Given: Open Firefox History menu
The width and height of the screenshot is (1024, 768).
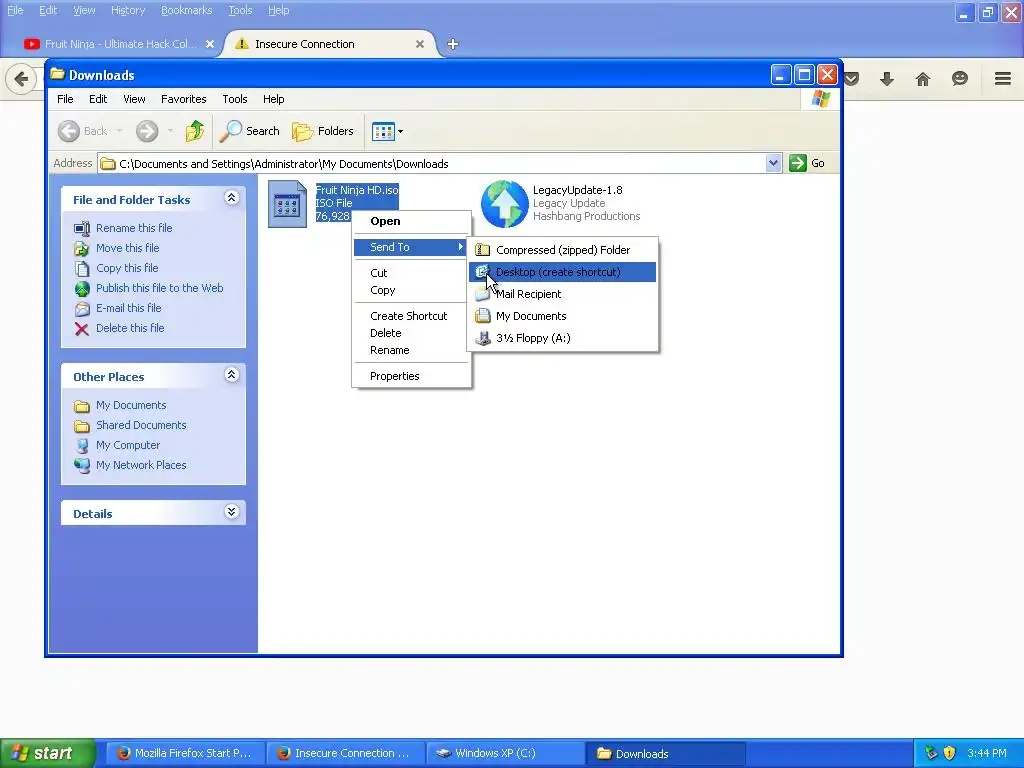Looking at the screenshot, I should pyautogui.click(x=127, y=10).
